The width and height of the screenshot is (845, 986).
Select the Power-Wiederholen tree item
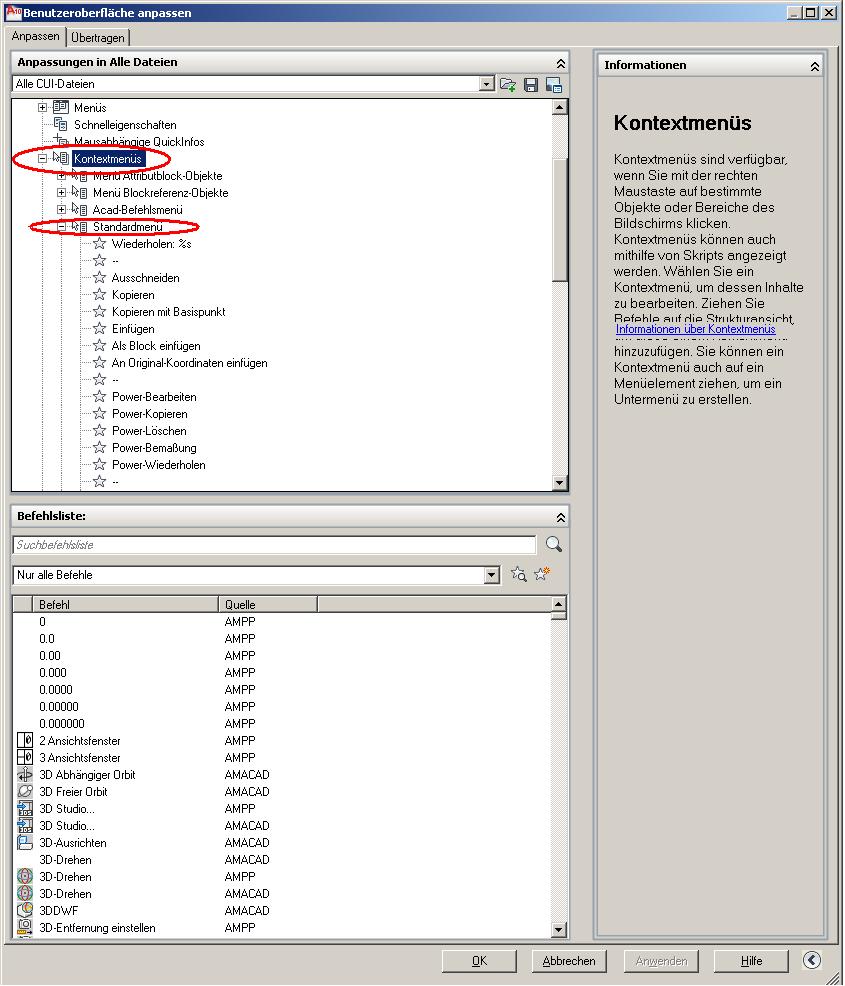tap(158, 464)
